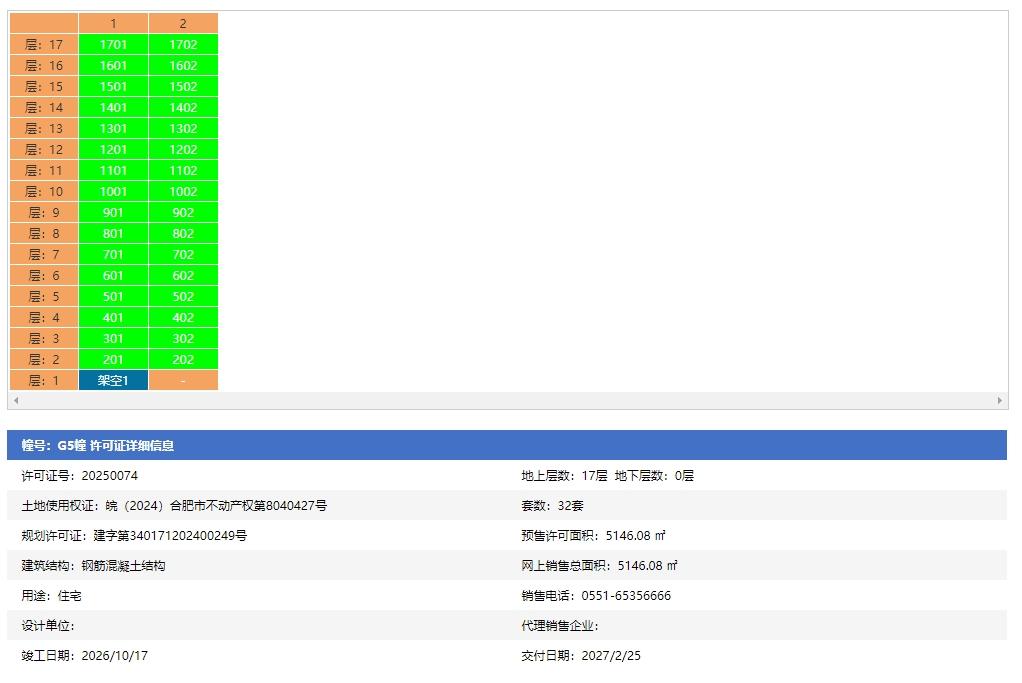This screenshot has height=683, width=1022.
Task: Click 建筑结构 钢筋混凝土结构 text
Action: (x=93, y=566)
